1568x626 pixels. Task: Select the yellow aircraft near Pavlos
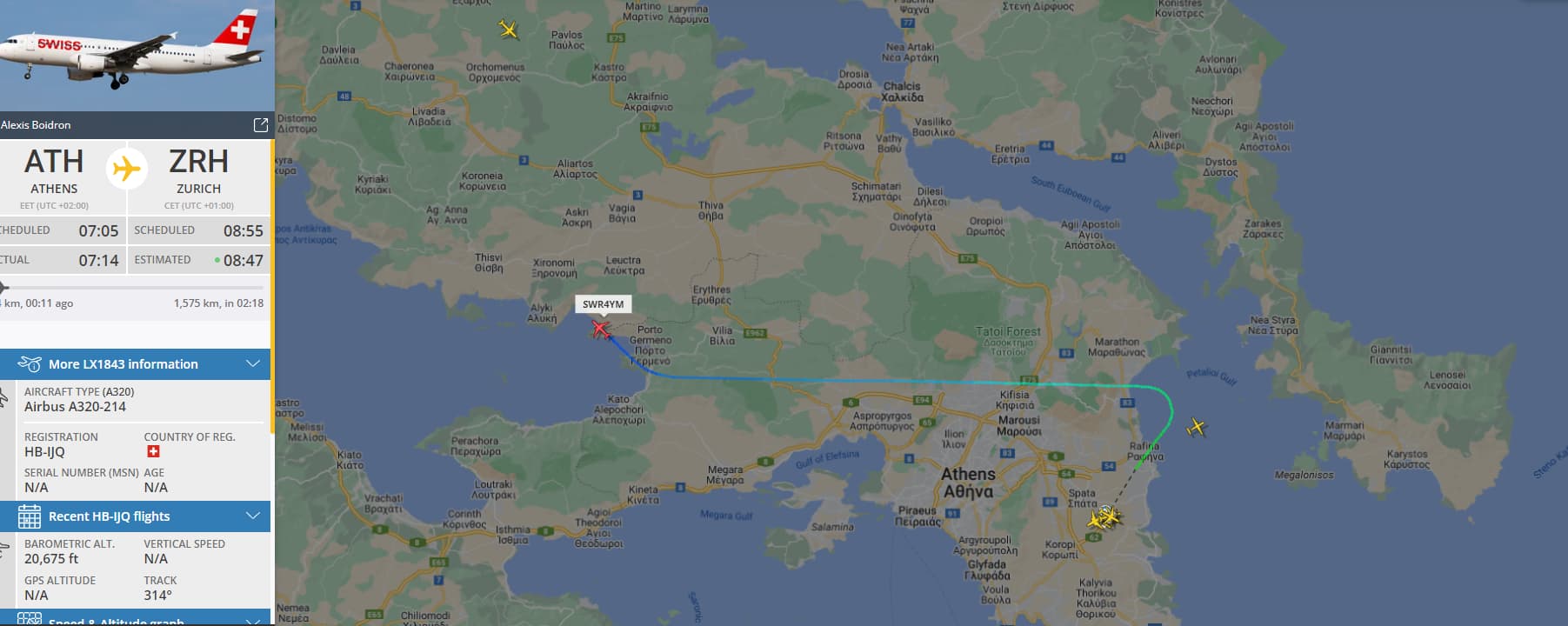[509, 30]
